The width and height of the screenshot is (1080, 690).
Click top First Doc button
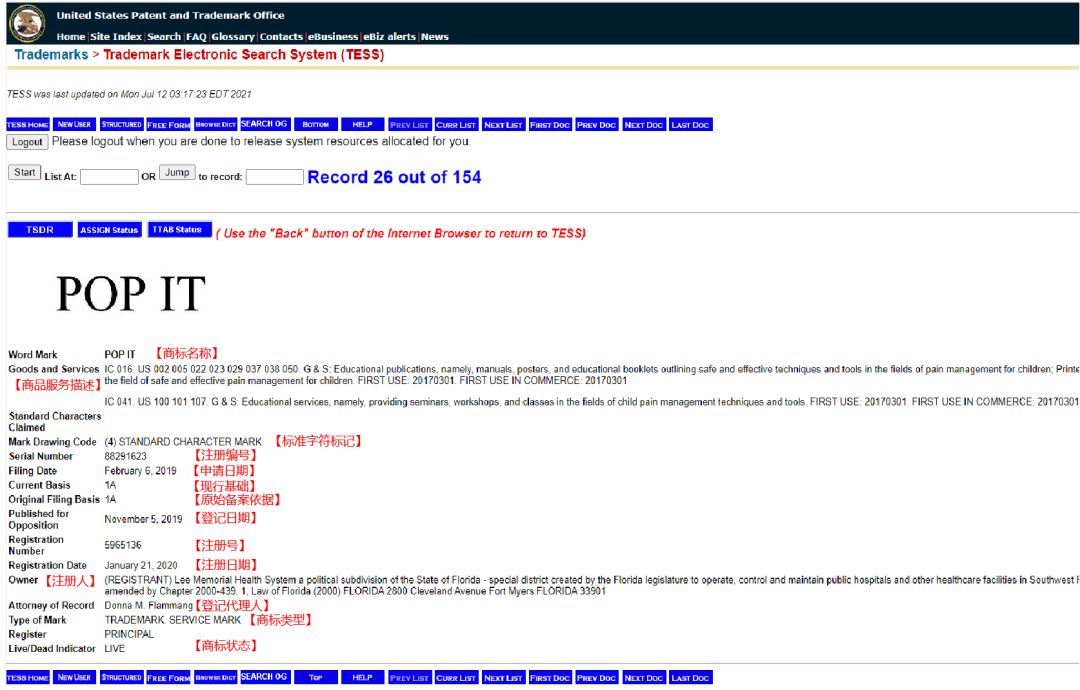point(550,125)
